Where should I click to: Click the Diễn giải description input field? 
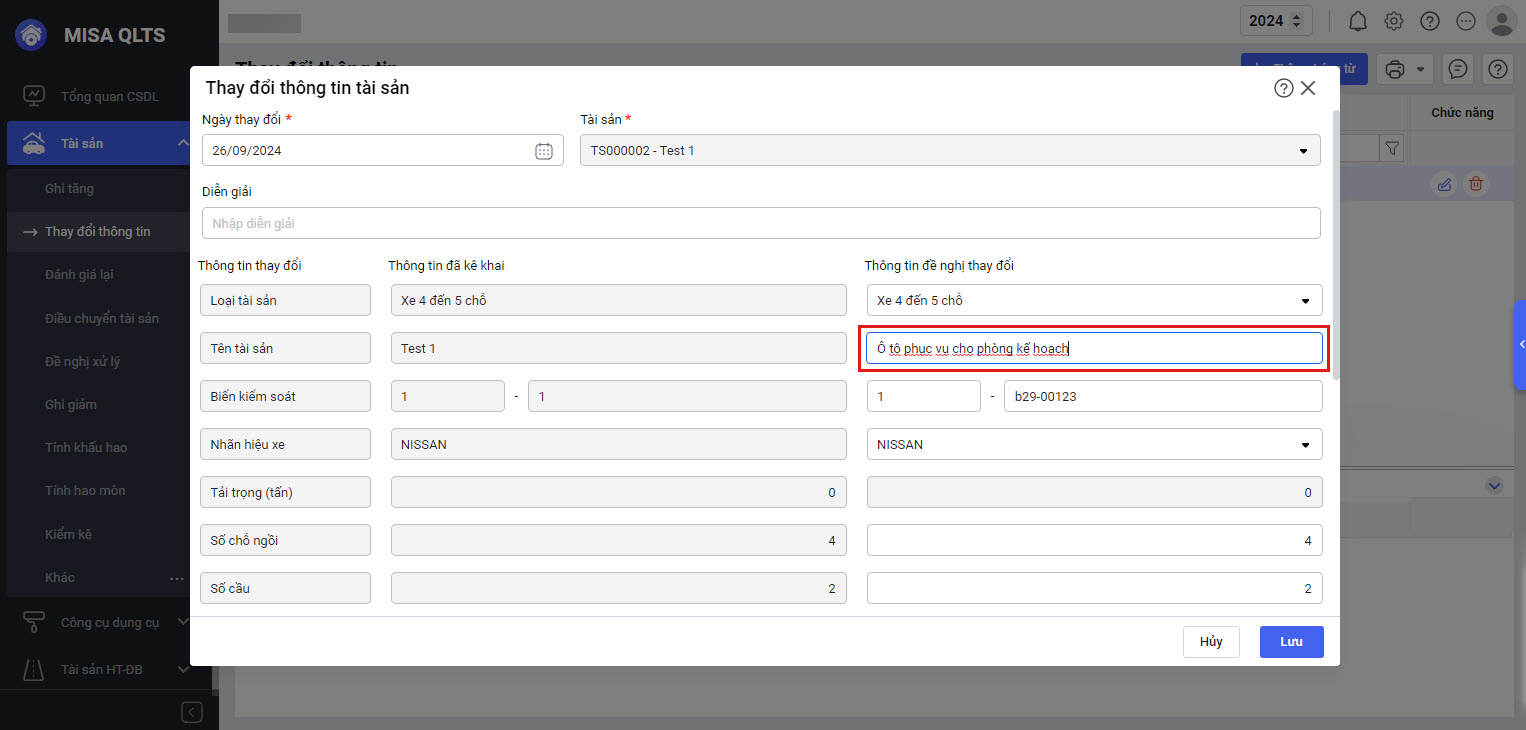[x=760, y=223]
